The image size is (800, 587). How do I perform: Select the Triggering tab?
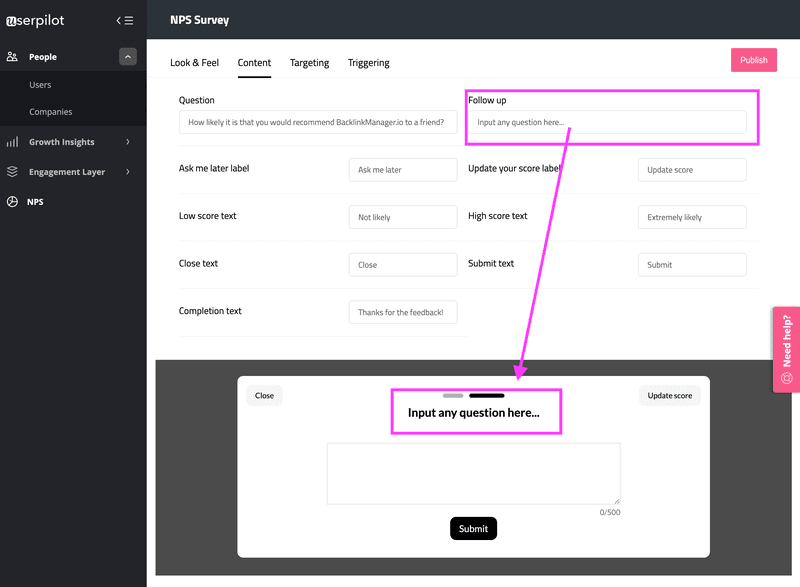(x=368, y=62)
